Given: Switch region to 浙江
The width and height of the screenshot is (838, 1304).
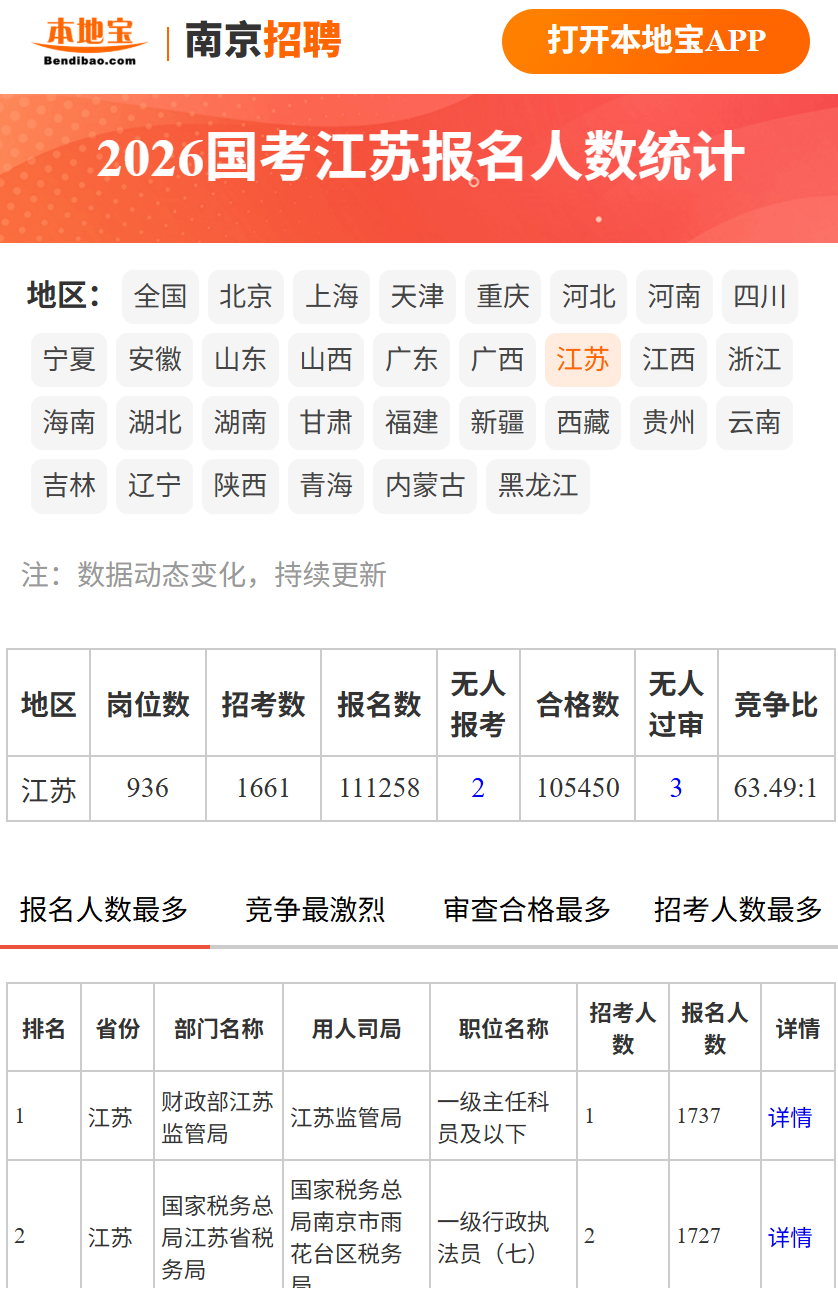Looking at the screenshot, I should (x=755, y=360).
